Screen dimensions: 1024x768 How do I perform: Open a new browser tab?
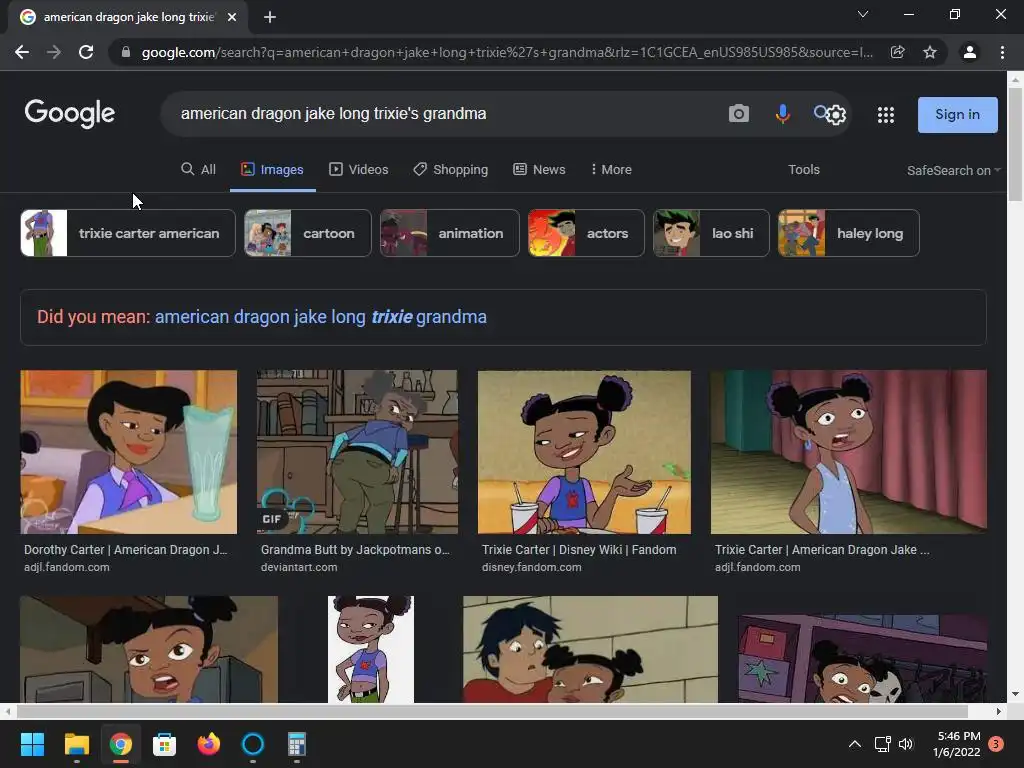click(x=270, y=17)
